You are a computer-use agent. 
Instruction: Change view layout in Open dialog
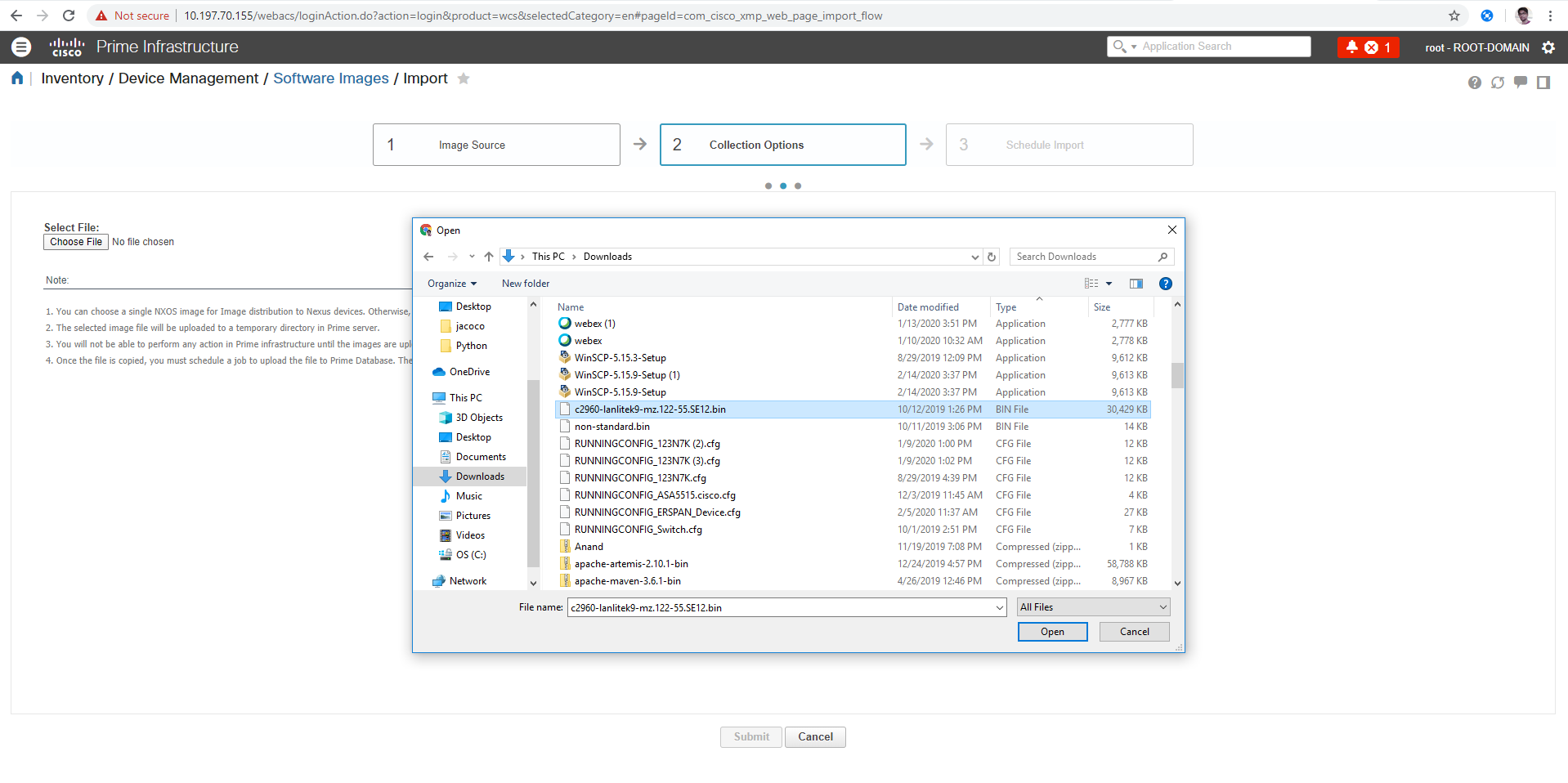coord(1091,284)
